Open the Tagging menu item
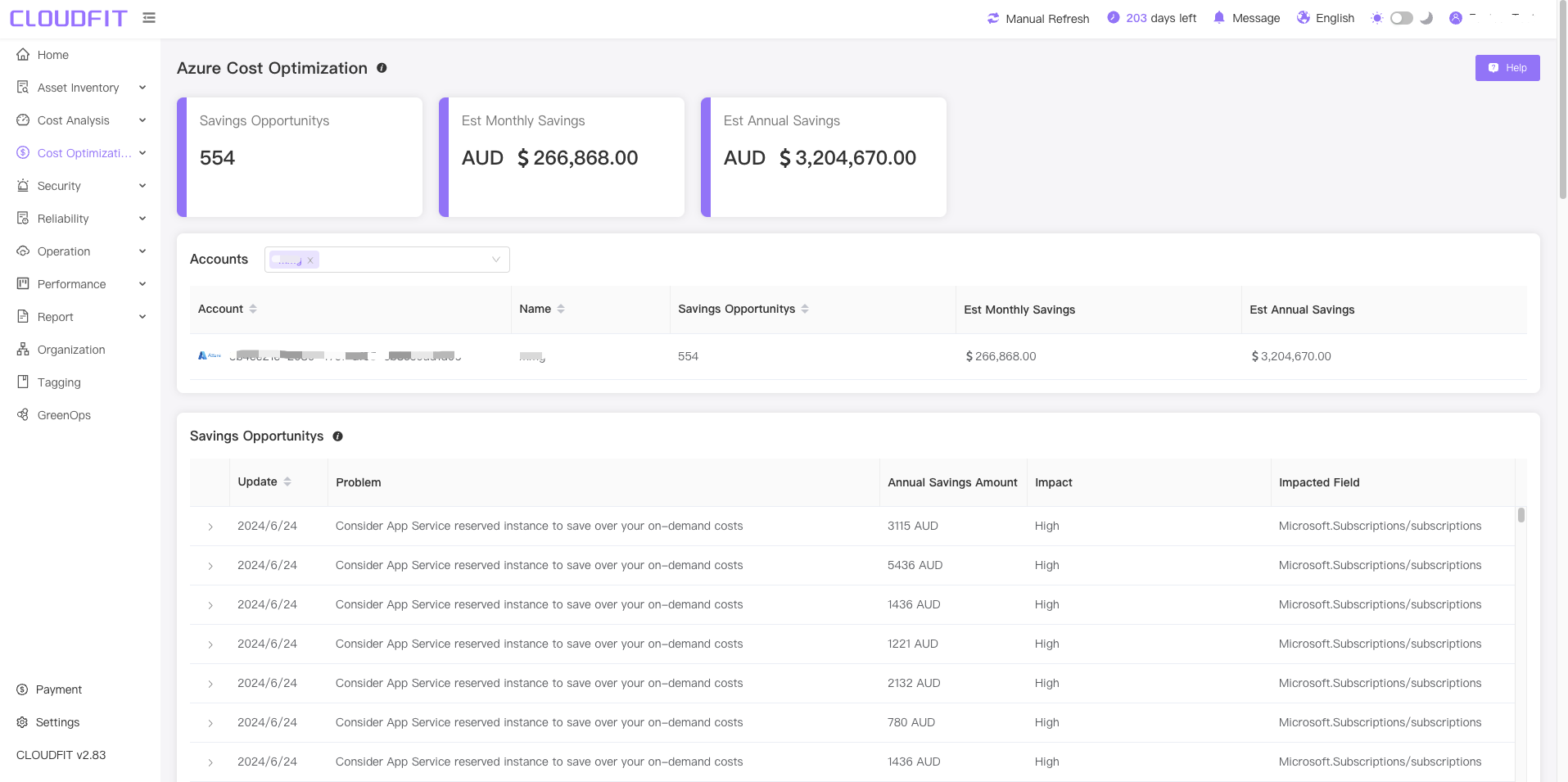1568x782 pixels. (x=80, y=382)
